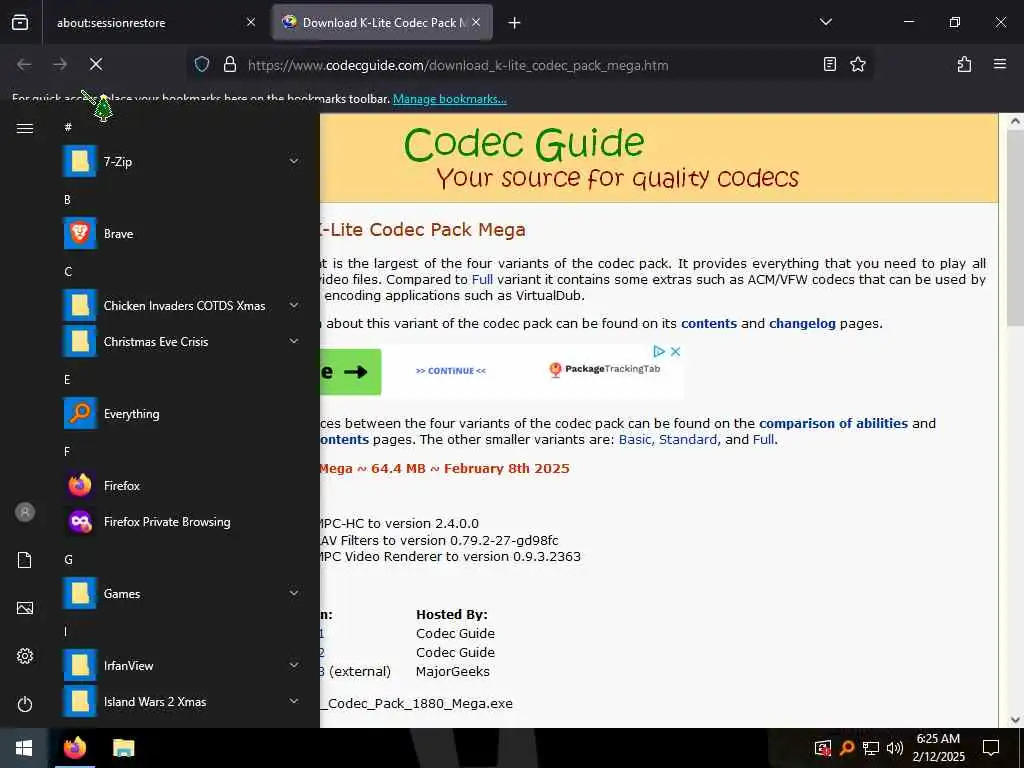Image resolution: width=1024 pixels, height=768 pixels.
Task: Open tracking protection shield icon
Action: click(202, 65)
